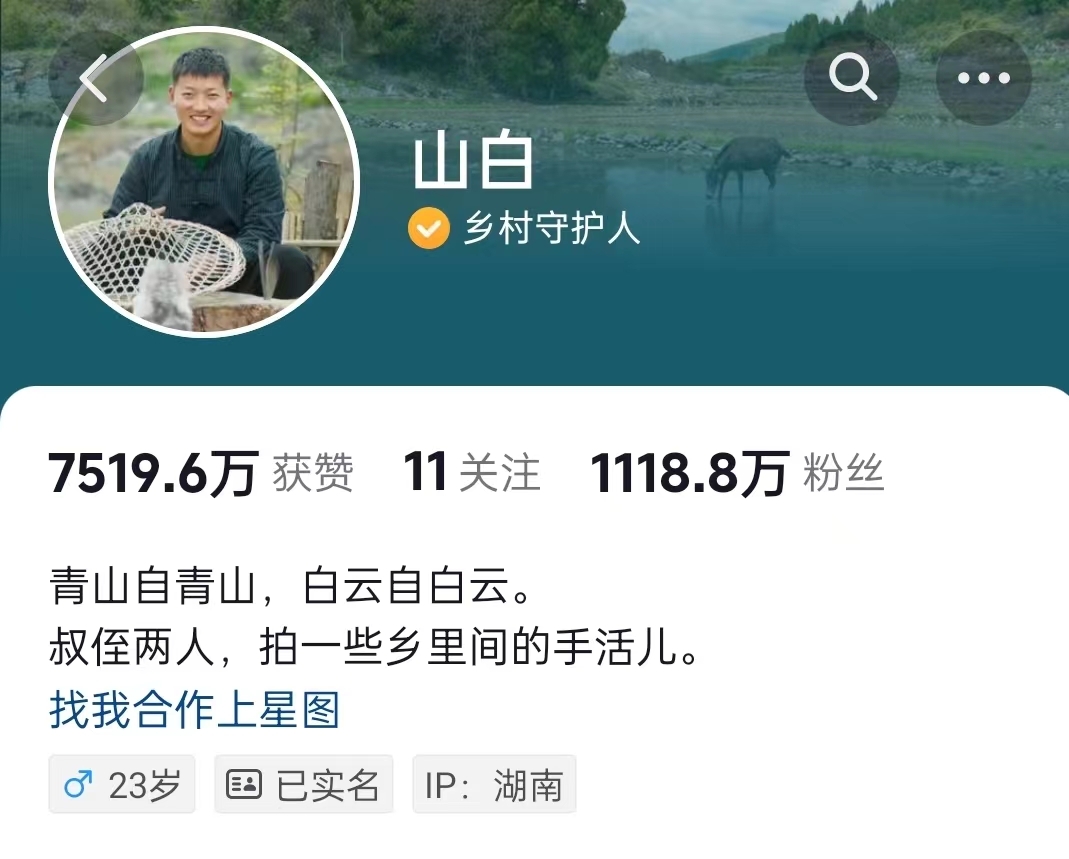Tap the back arrow icon

(x=95, y=78)
